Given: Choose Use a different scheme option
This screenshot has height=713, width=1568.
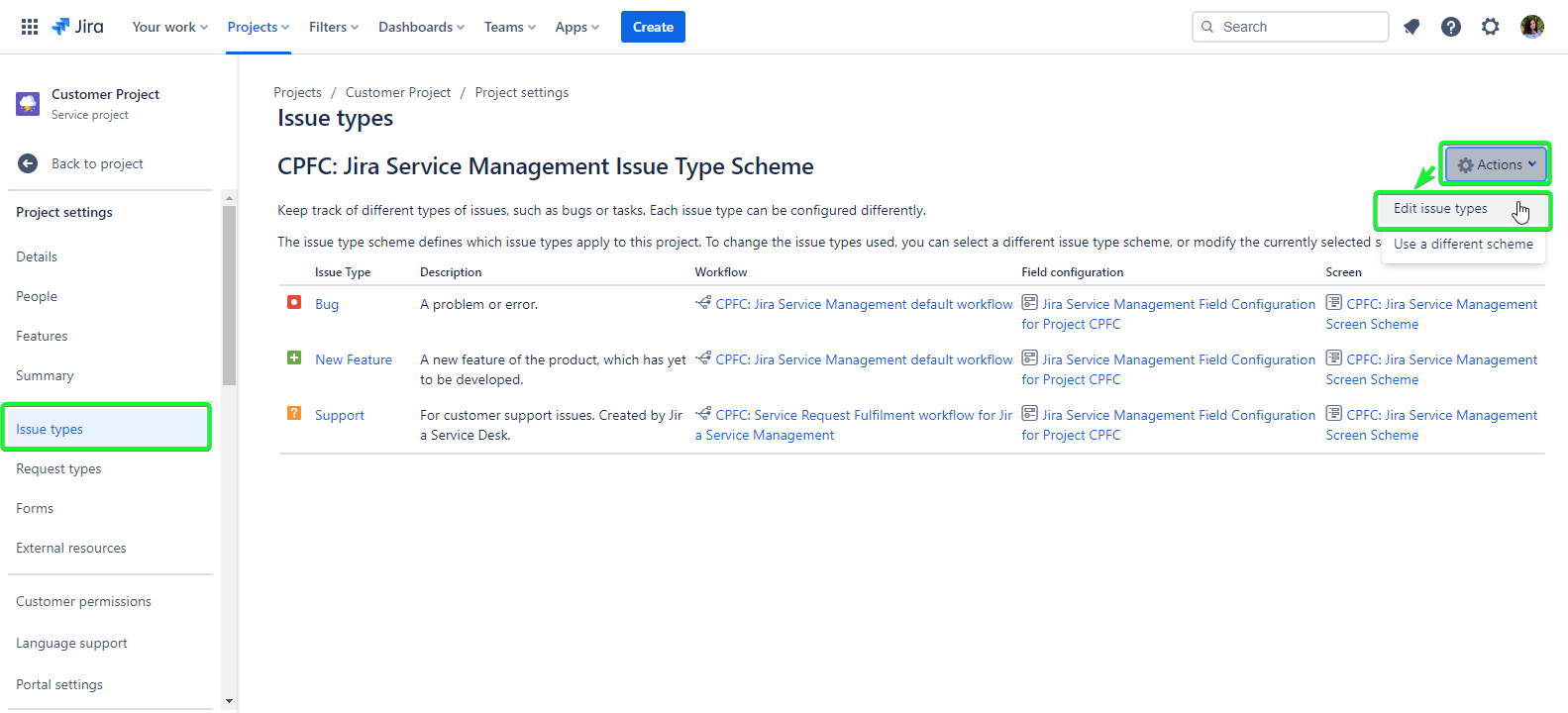Looking at the screenshot, I should coord(1463,245).
